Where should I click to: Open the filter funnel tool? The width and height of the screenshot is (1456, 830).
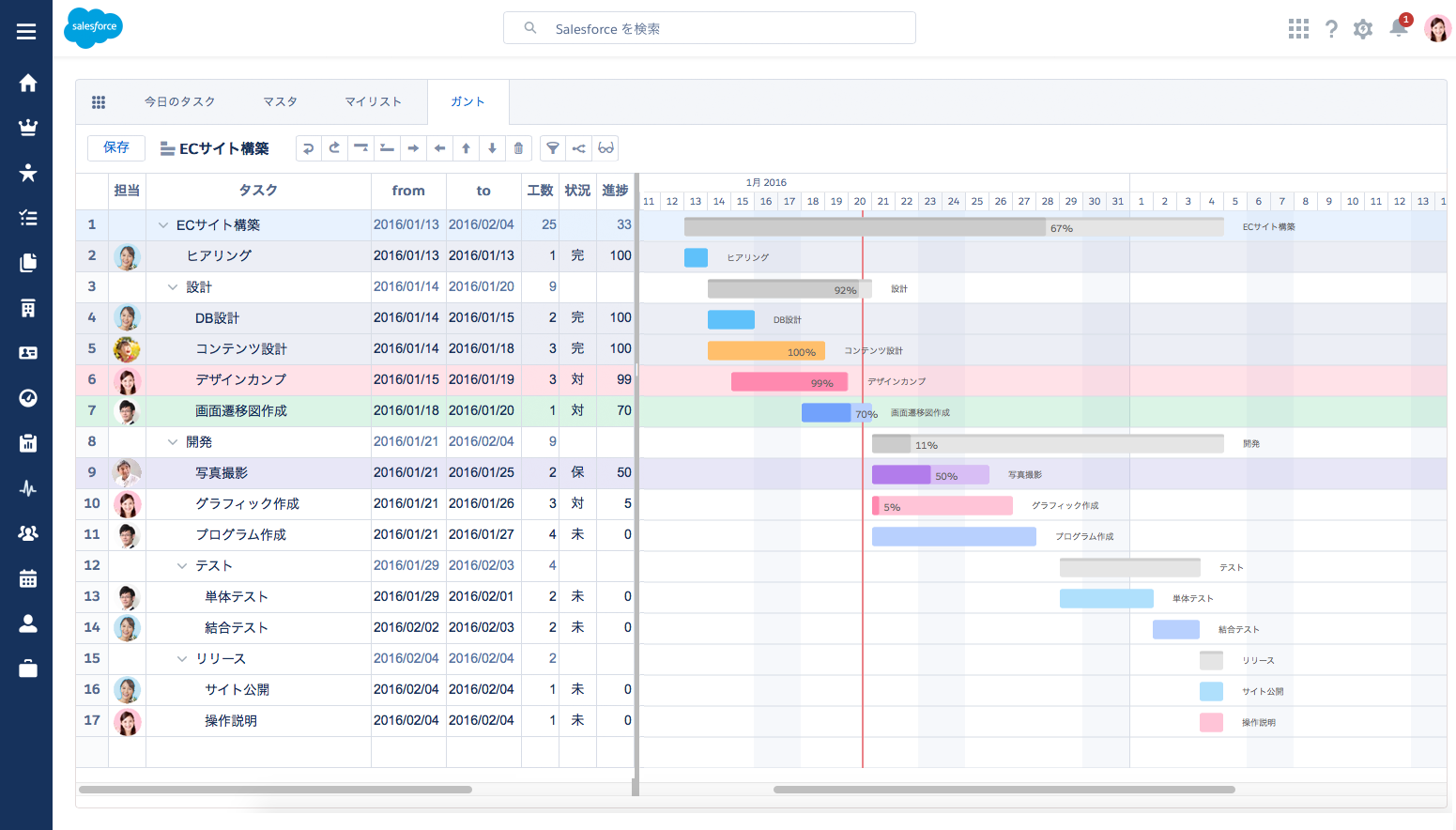tap(553, 148)
